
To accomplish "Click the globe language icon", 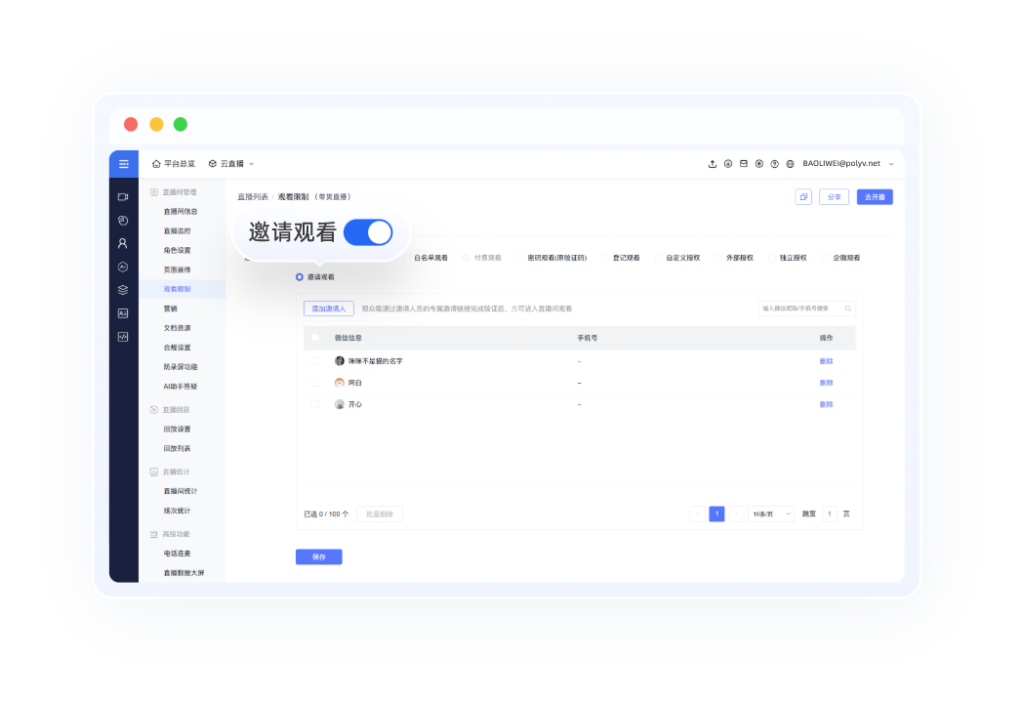I will (790, 164).
